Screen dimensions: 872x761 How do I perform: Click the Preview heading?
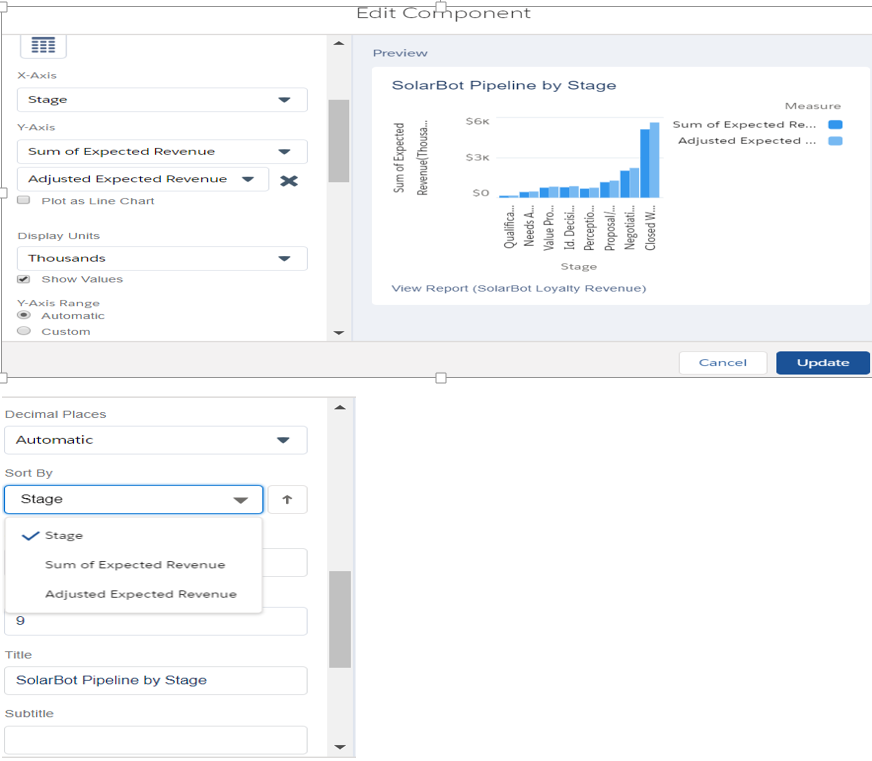coord(400,53)
